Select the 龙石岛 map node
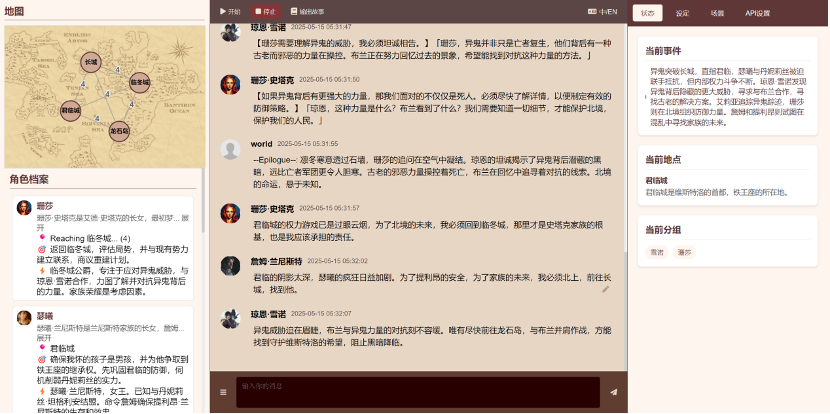The width and height of the screenshot is (830, 414). (119, 131)
